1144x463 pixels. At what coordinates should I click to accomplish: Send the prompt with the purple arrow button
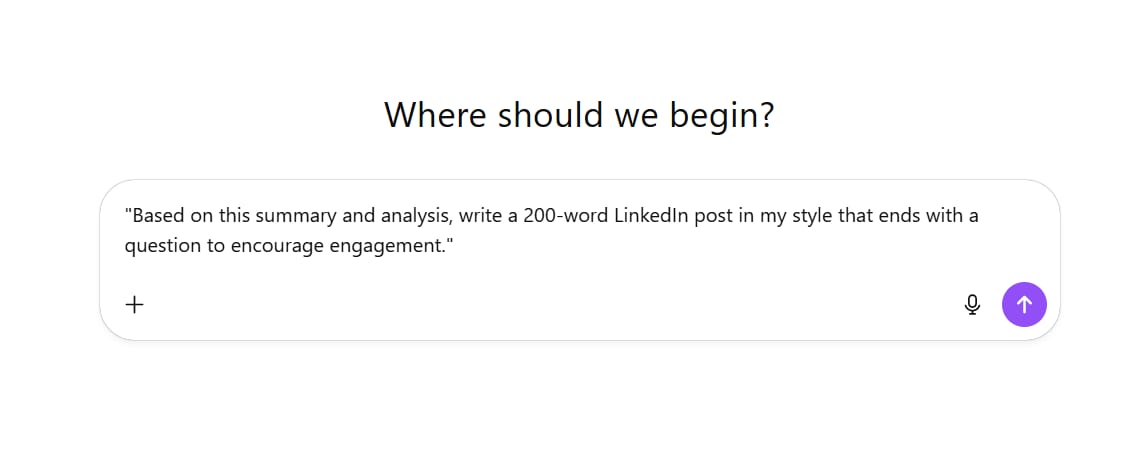(x=1024, y=305)
